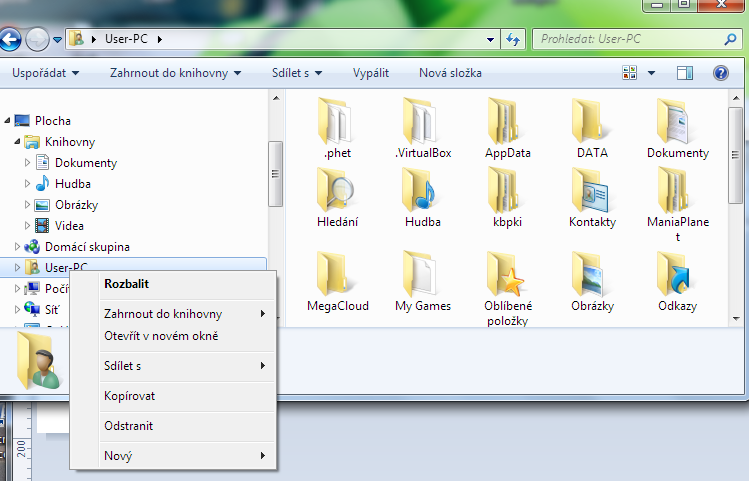Click the Vypálit toolbar button
The width and height of the screenshot is (749, 481).
[x=371, y=73]
